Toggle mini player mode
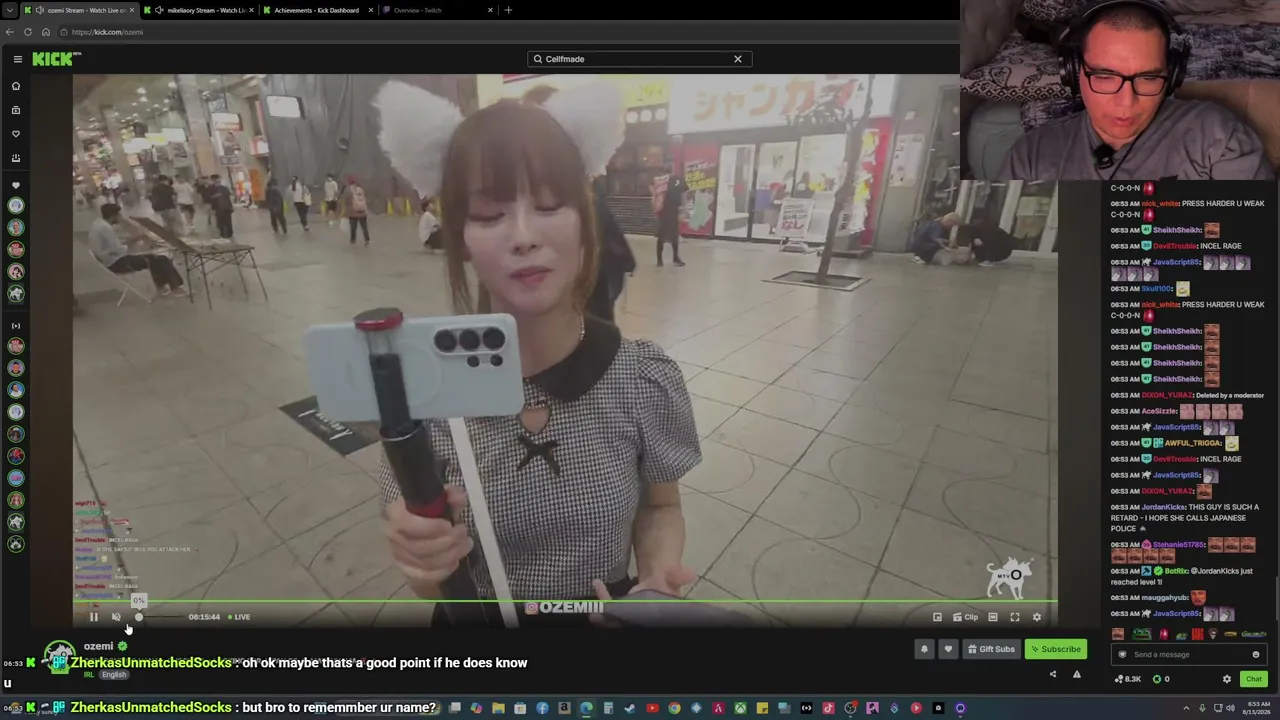This screenshot has height=720, width=1280. tap(937, 617)
